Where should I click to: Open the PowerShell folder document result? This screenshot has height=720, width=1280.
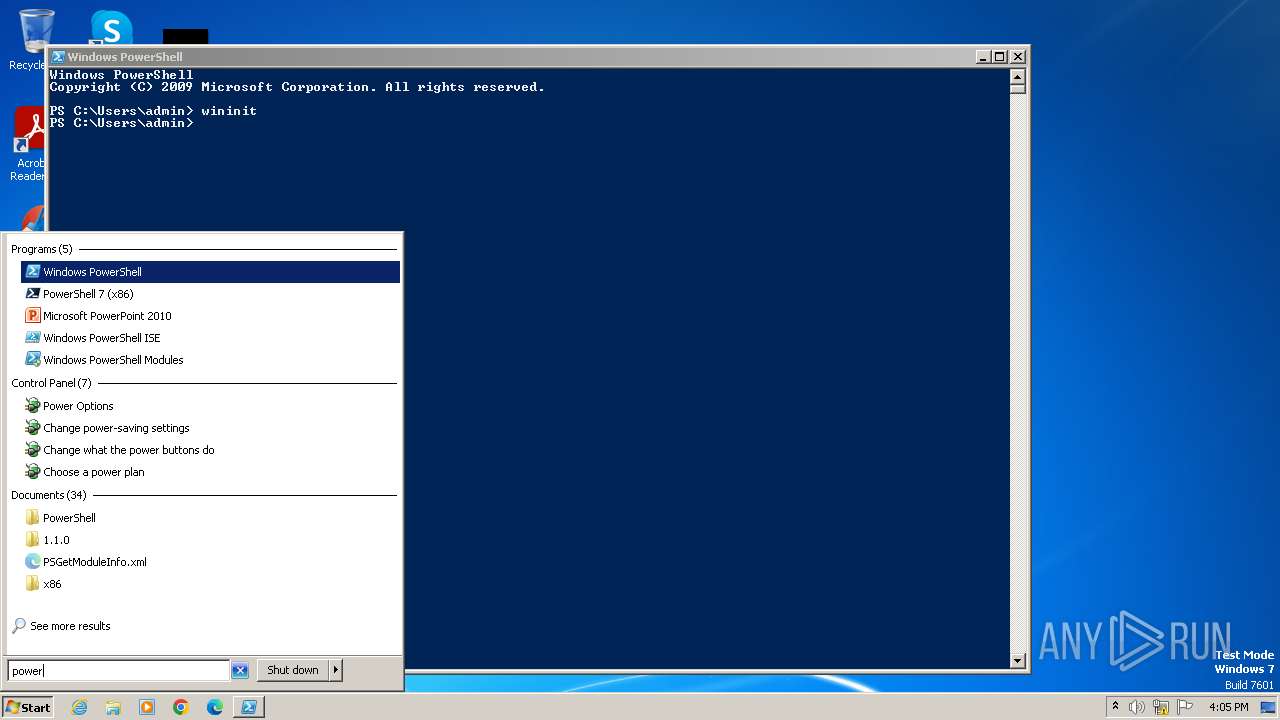tap(210, 518)
